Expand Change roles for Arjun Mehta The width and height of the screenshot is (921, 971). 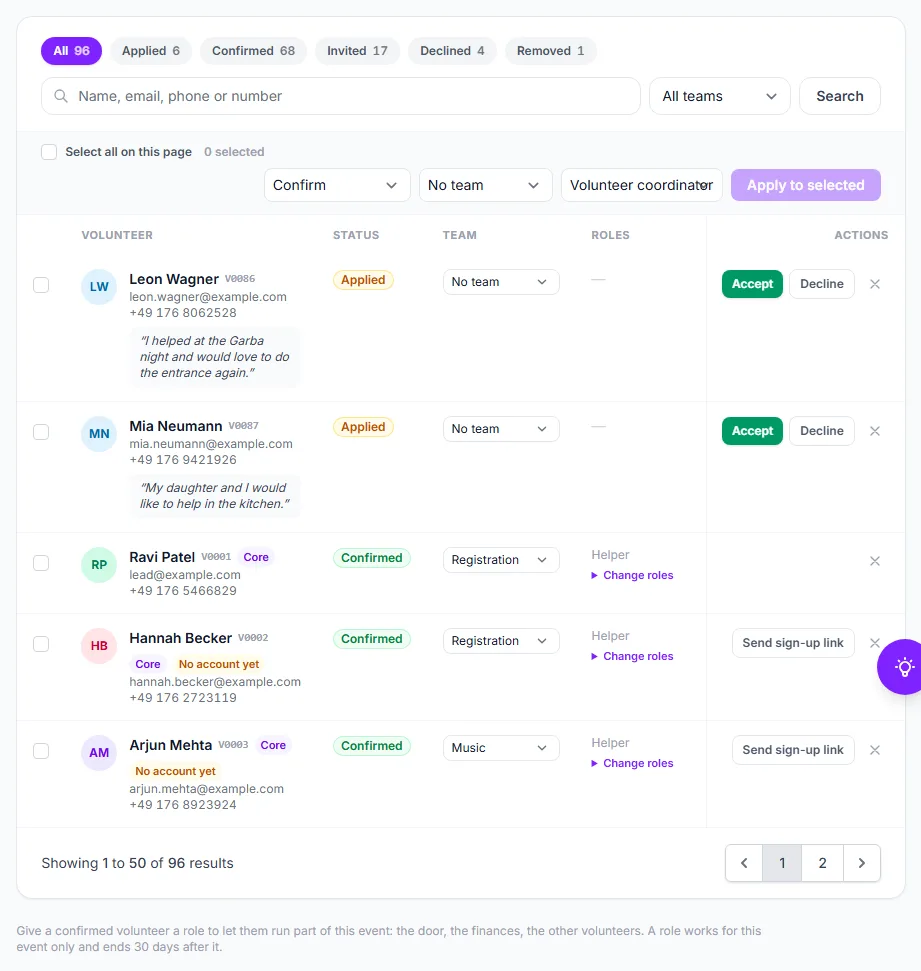coord(632,764)
